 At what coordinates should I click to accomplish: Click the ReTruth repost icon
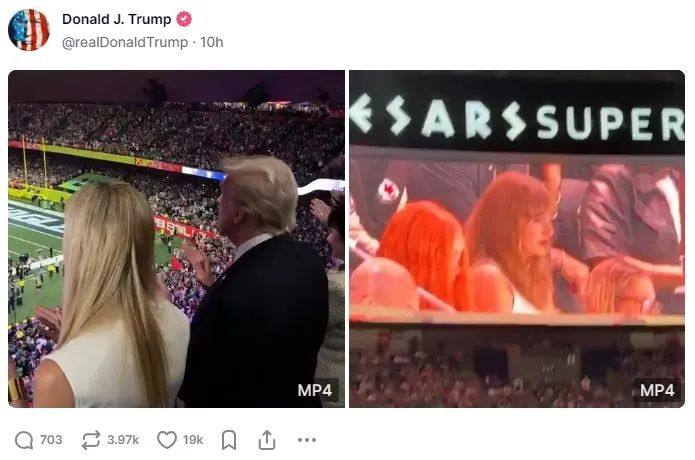click(91, 440)
